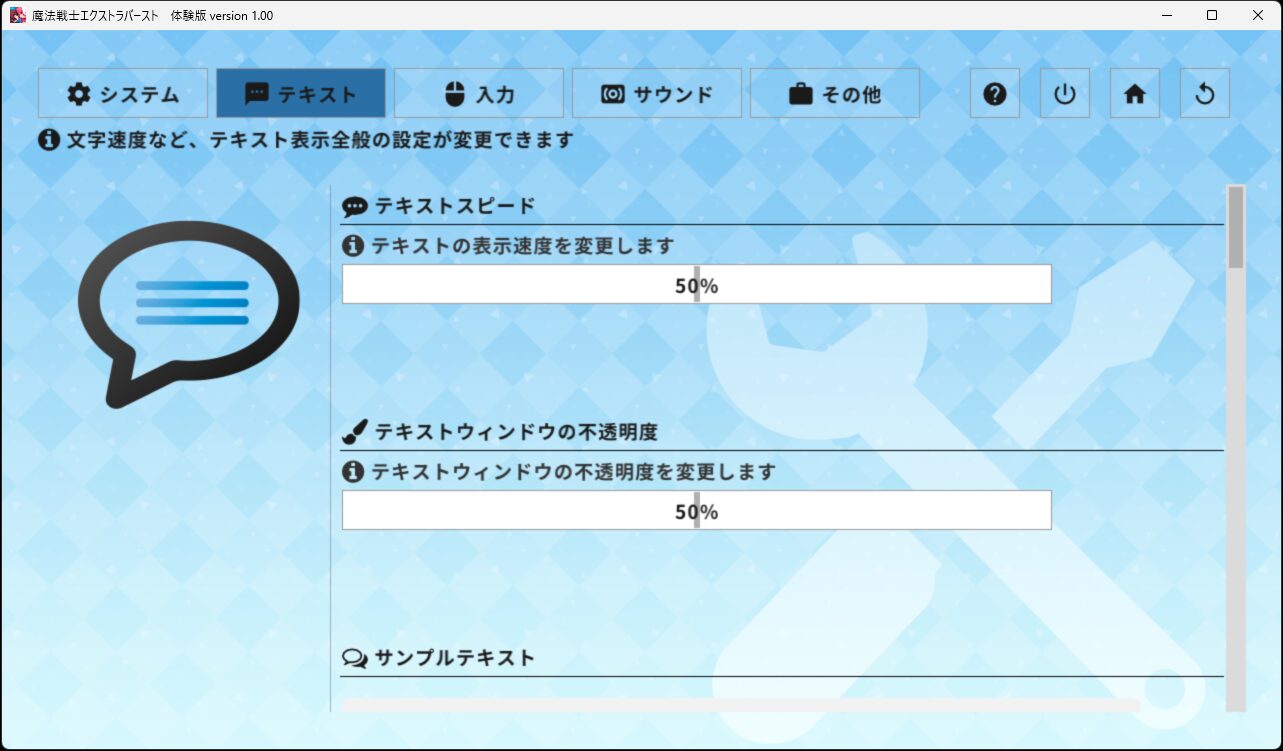
Task: Go to title with home icon
Action: [1134, 94]
